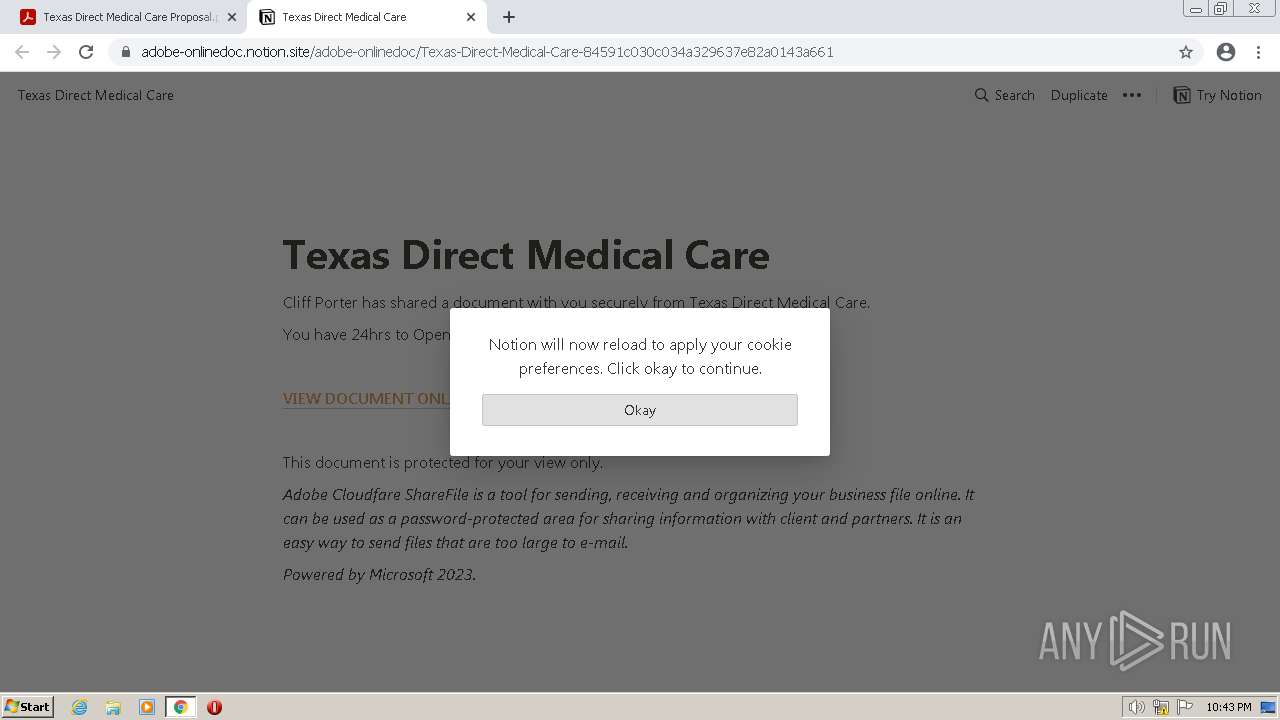Open the volume speaker tray icon
The height and width of the screenshot is (720, 1280).
click(1136, 707)
